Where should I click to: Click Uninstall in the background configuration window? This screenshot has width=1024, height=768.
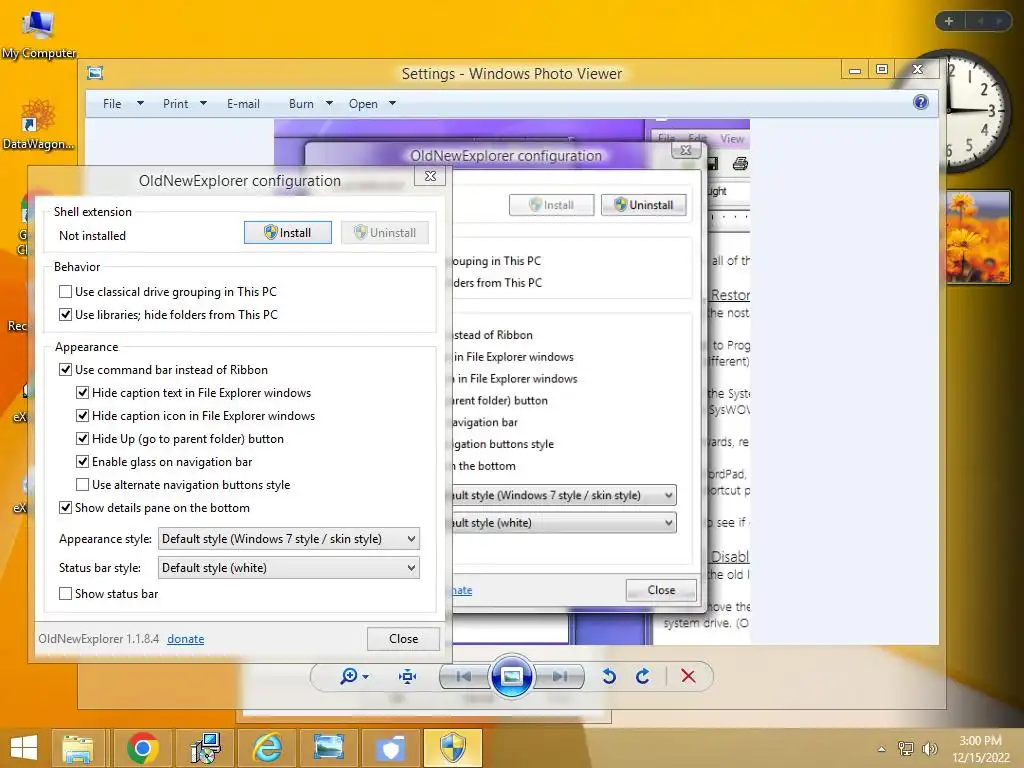click(643, 204)
